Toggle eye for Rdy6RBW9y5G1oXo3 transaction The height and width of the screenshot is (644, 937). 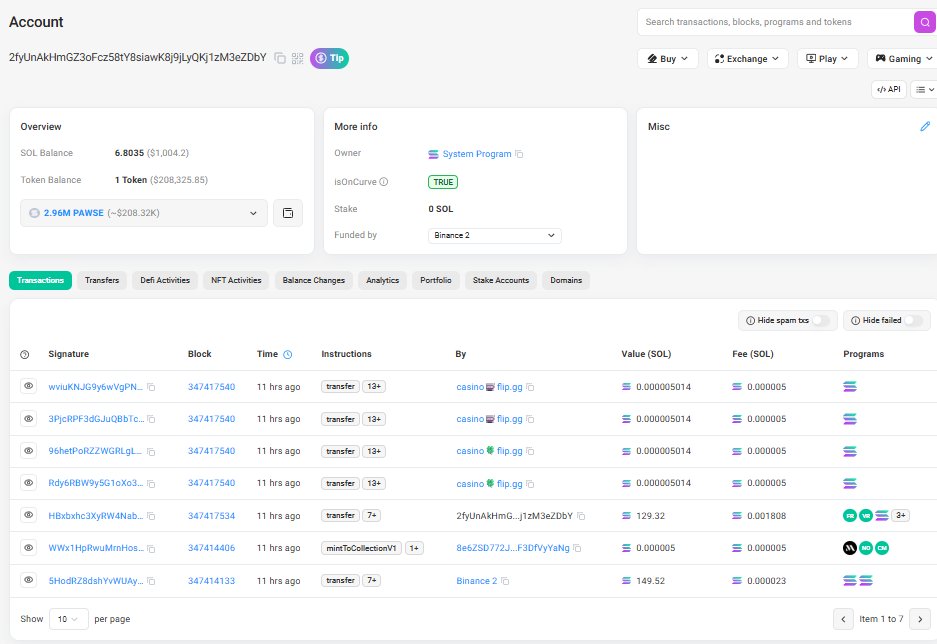click(28, 483)
